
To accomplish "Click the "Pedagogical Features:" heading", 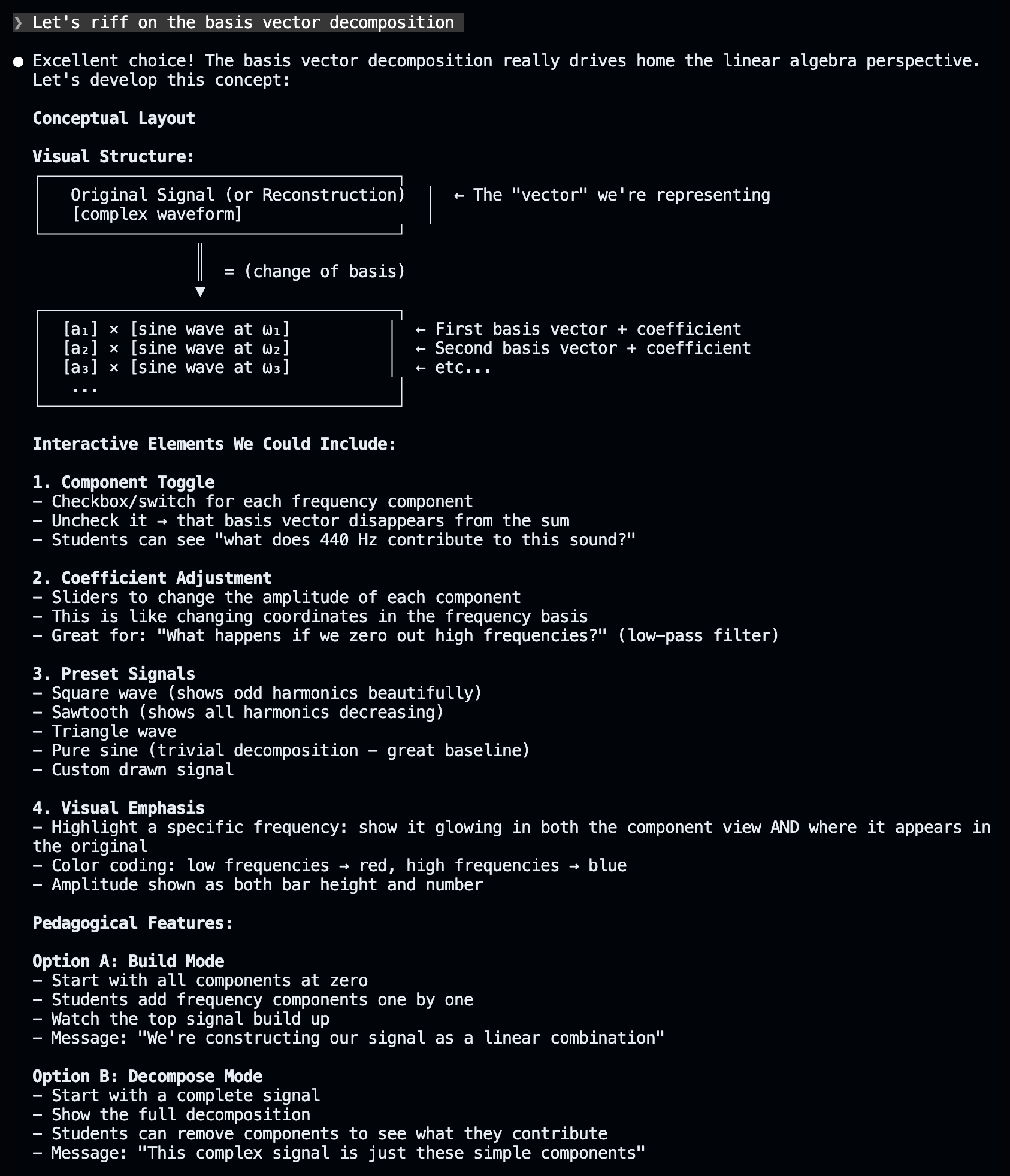I will 133,923.
